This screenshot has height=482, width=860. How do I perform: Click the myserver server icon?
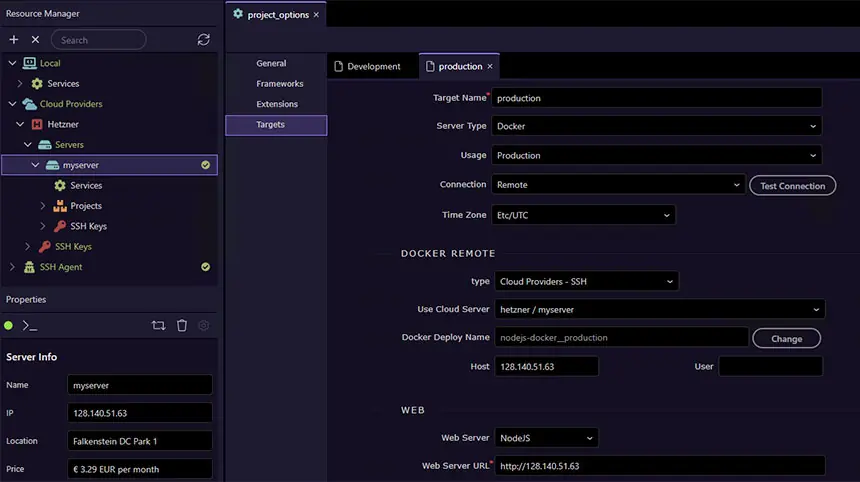53,165
